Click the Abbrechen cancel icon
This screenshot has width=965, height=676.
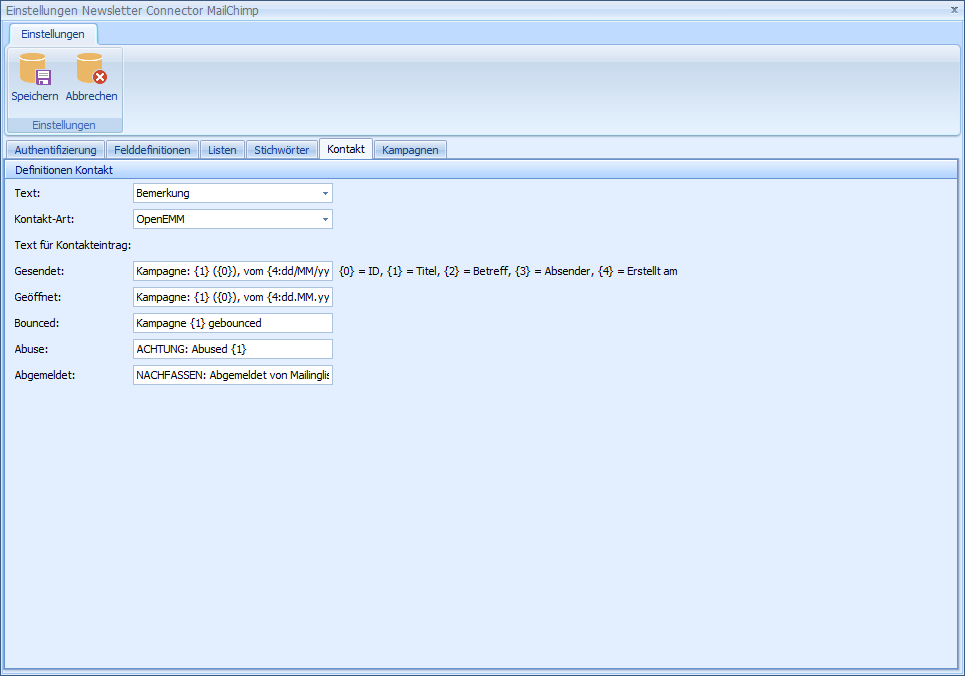click(x=91, y=70)
